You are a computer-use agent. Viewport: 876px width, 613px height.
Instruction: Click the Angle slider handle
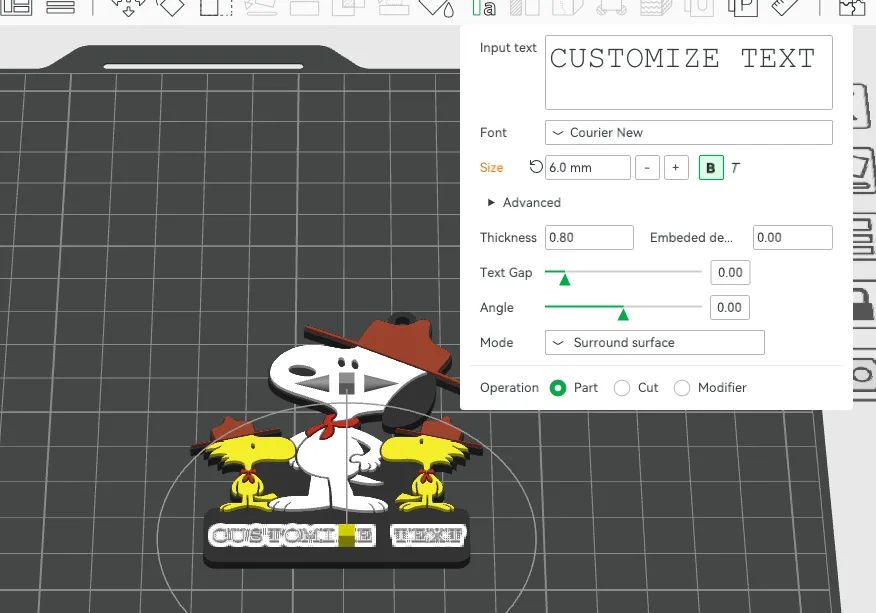(x=623, y=314)
